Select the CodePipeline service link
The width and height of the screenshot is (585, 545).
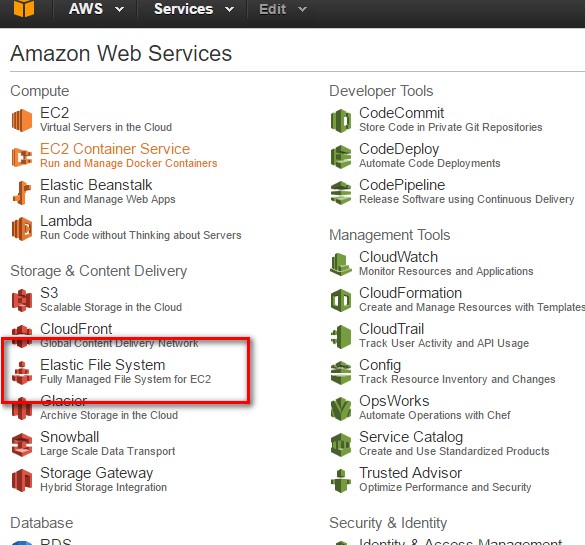[402, 185]
